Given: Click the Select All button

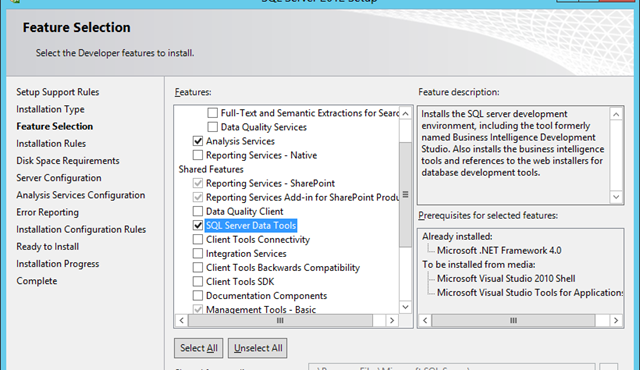Looking at the screenshot, I should point(199,348).
